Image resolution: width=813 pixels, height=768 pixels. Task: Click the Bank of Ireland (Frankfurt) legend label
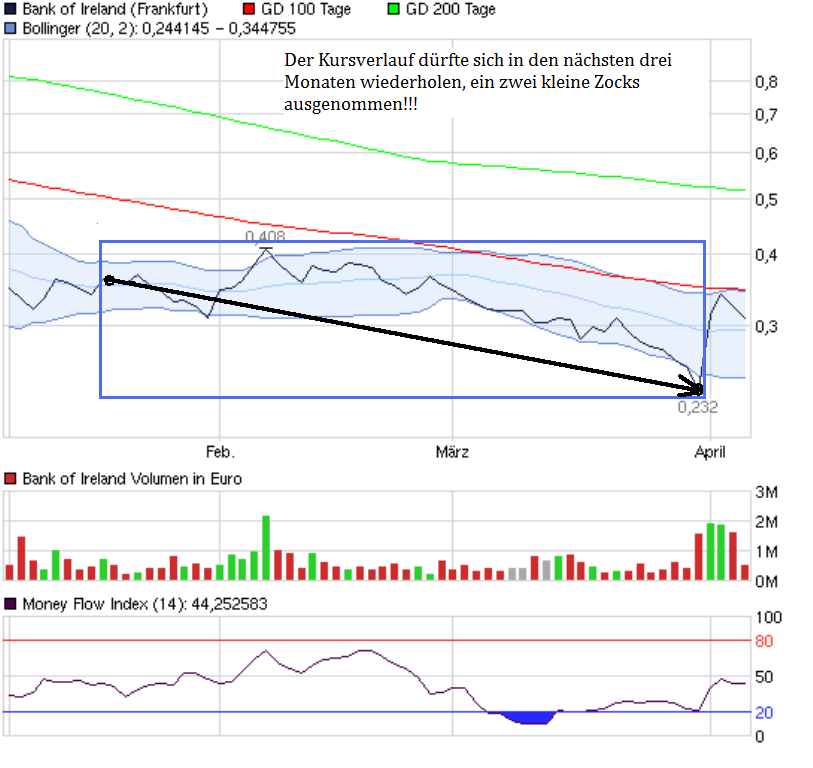[115, 9]
